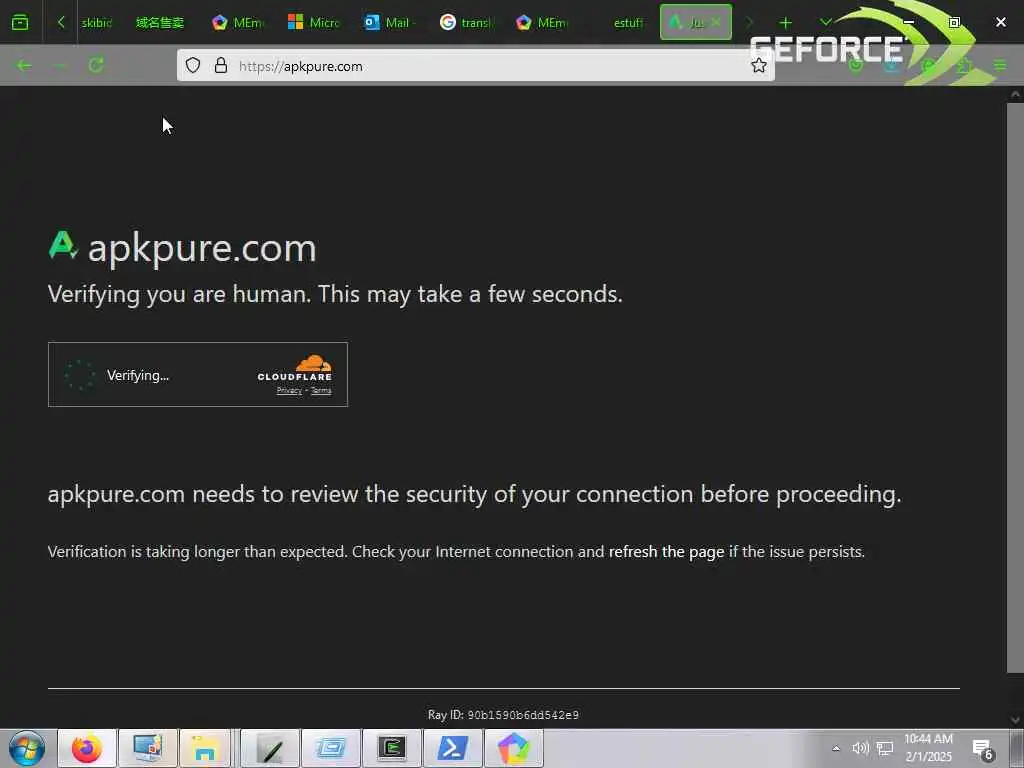
Task: Click the page vertical scrollbar
Action: coord(1015,387)
